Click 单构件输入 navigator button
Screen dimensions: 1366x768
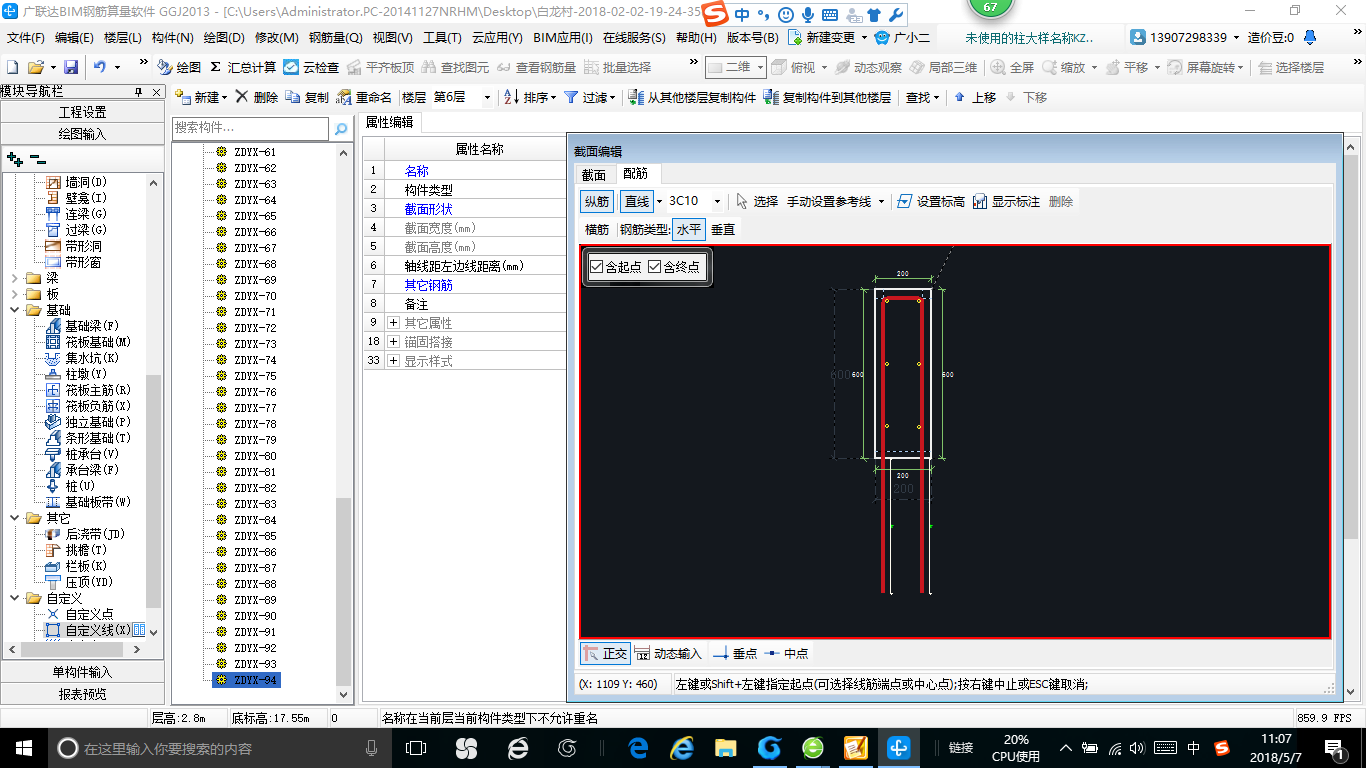82,672
